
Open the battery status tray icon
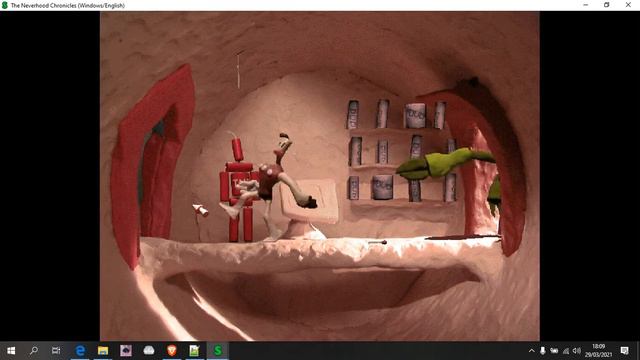pyautogui.click(x=554, y=351)
